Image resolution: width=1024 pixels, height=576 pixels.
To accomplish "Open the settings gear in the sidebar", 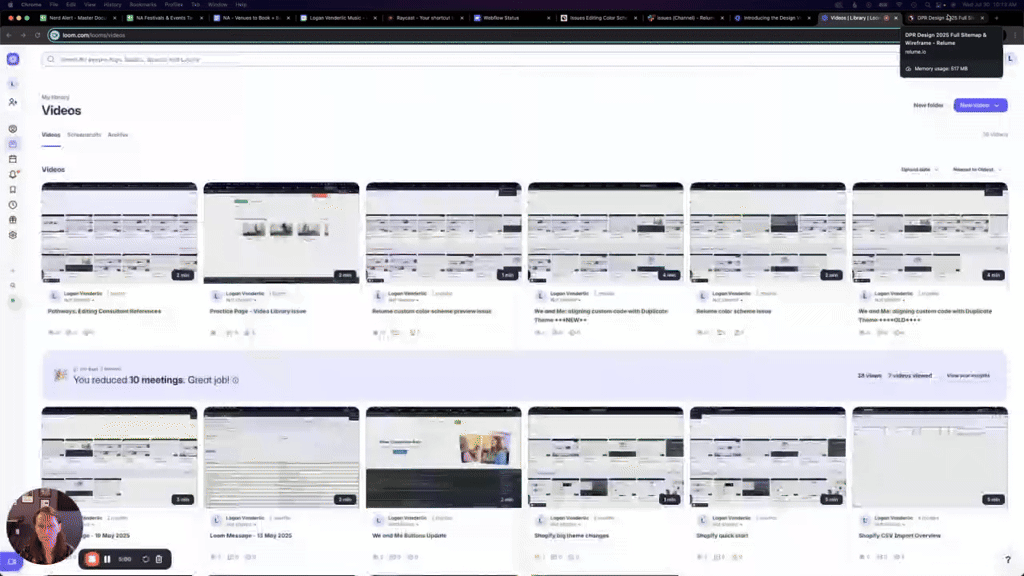I will click(x=13, y=235).
